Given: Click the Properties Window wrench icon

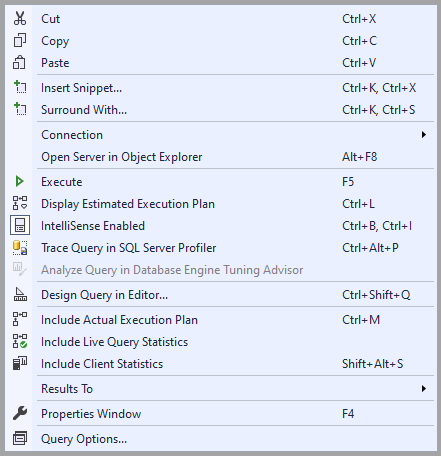Looking at the screenshot, I should [x=20, y=414].
